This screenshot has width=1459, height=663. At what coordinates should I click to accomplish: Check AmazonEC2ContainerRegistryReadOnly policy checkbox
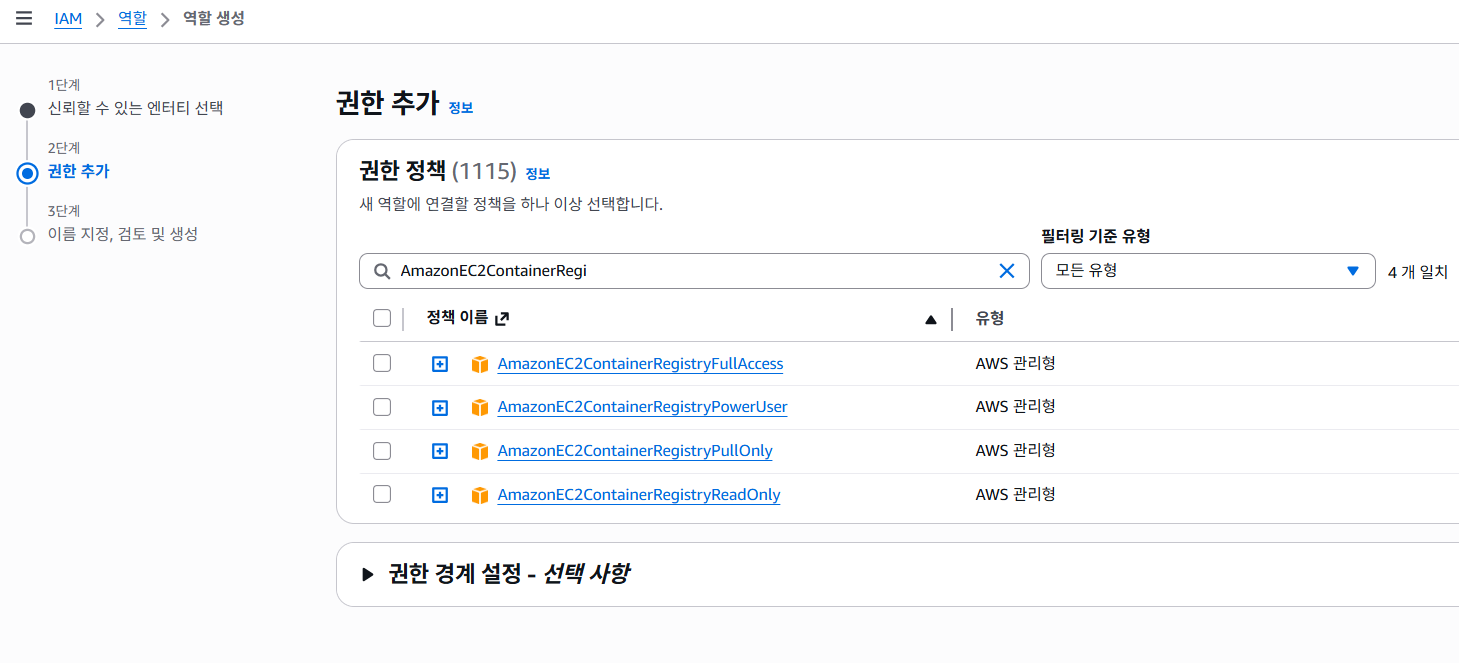(382, 494)
